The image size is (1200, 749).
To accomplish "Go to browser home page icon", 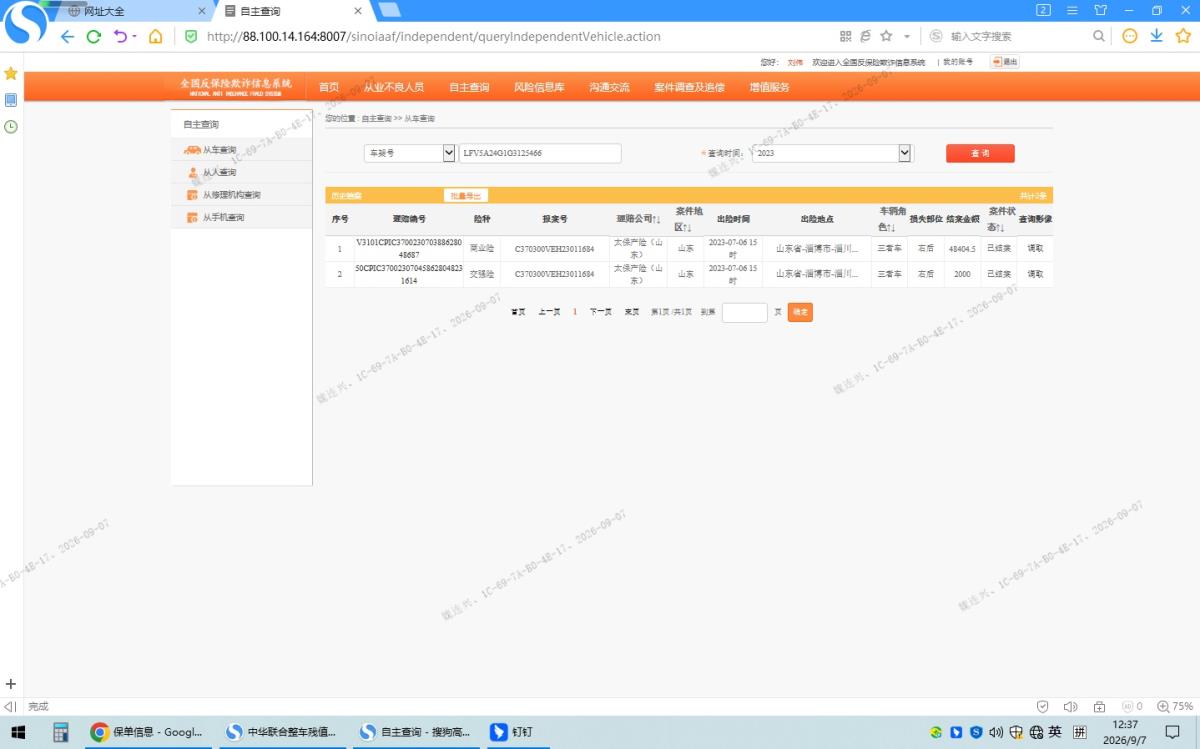I will click(x=155, y=36).
